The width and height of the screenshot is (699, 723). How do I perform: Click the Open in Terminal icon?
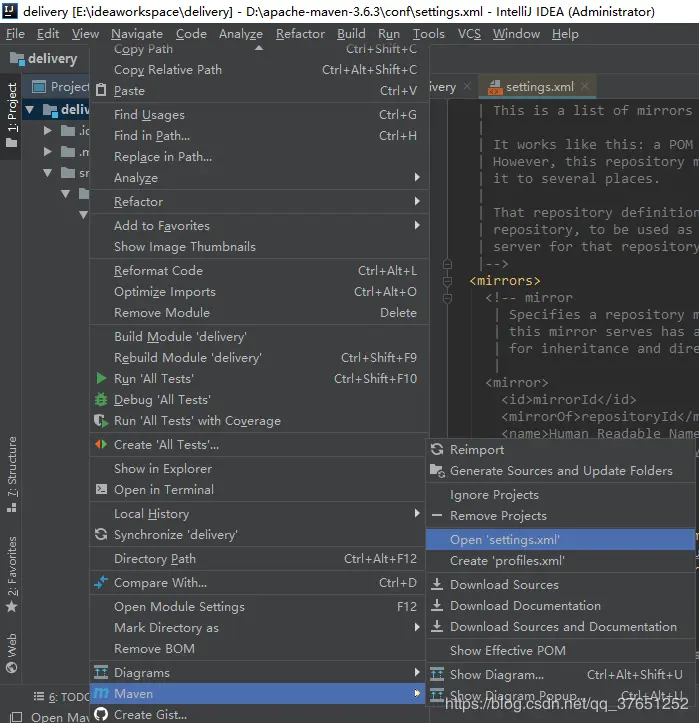pos(101,490)
